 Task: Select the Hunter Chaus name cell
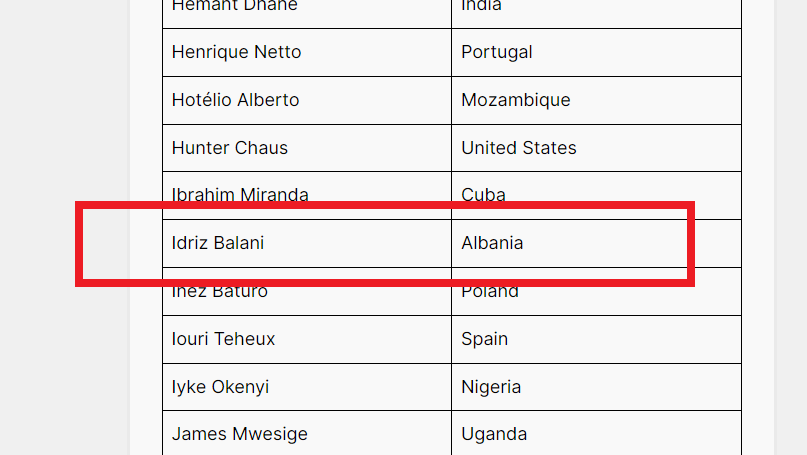[x=307, y=148]
